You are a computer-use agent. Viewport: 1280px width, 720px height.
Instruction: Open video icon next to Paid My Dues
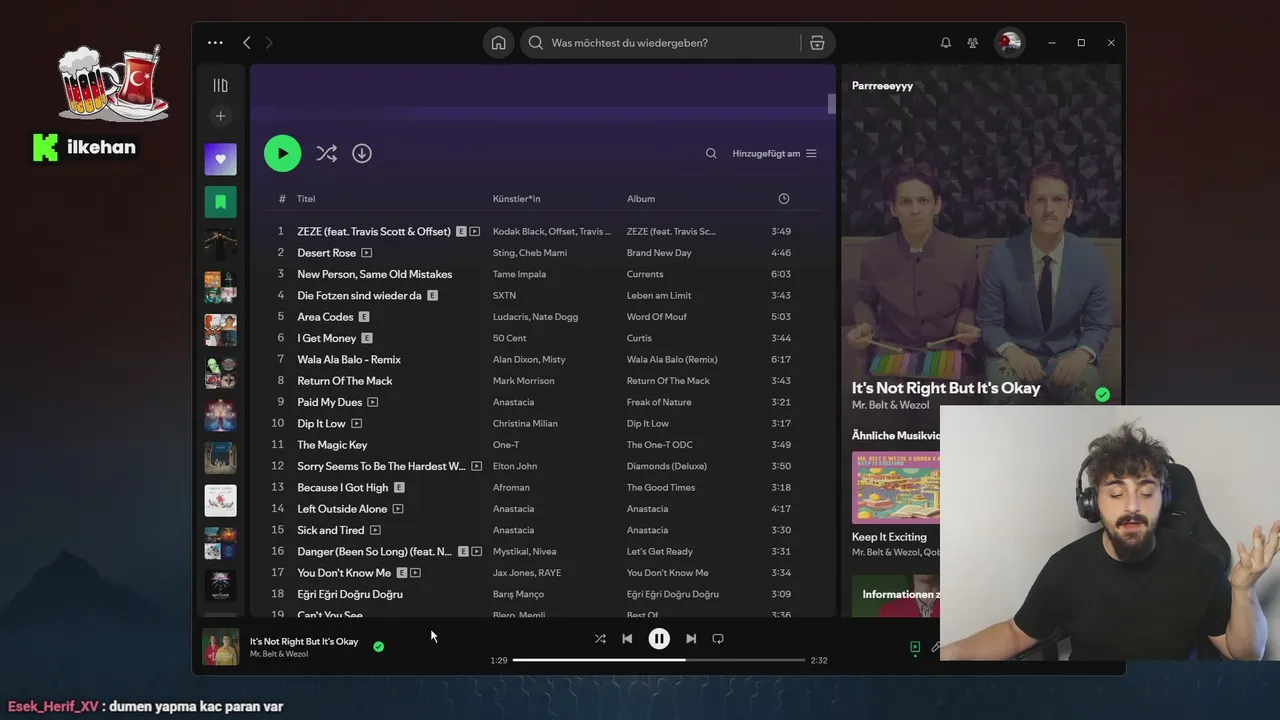pos(373,402)
